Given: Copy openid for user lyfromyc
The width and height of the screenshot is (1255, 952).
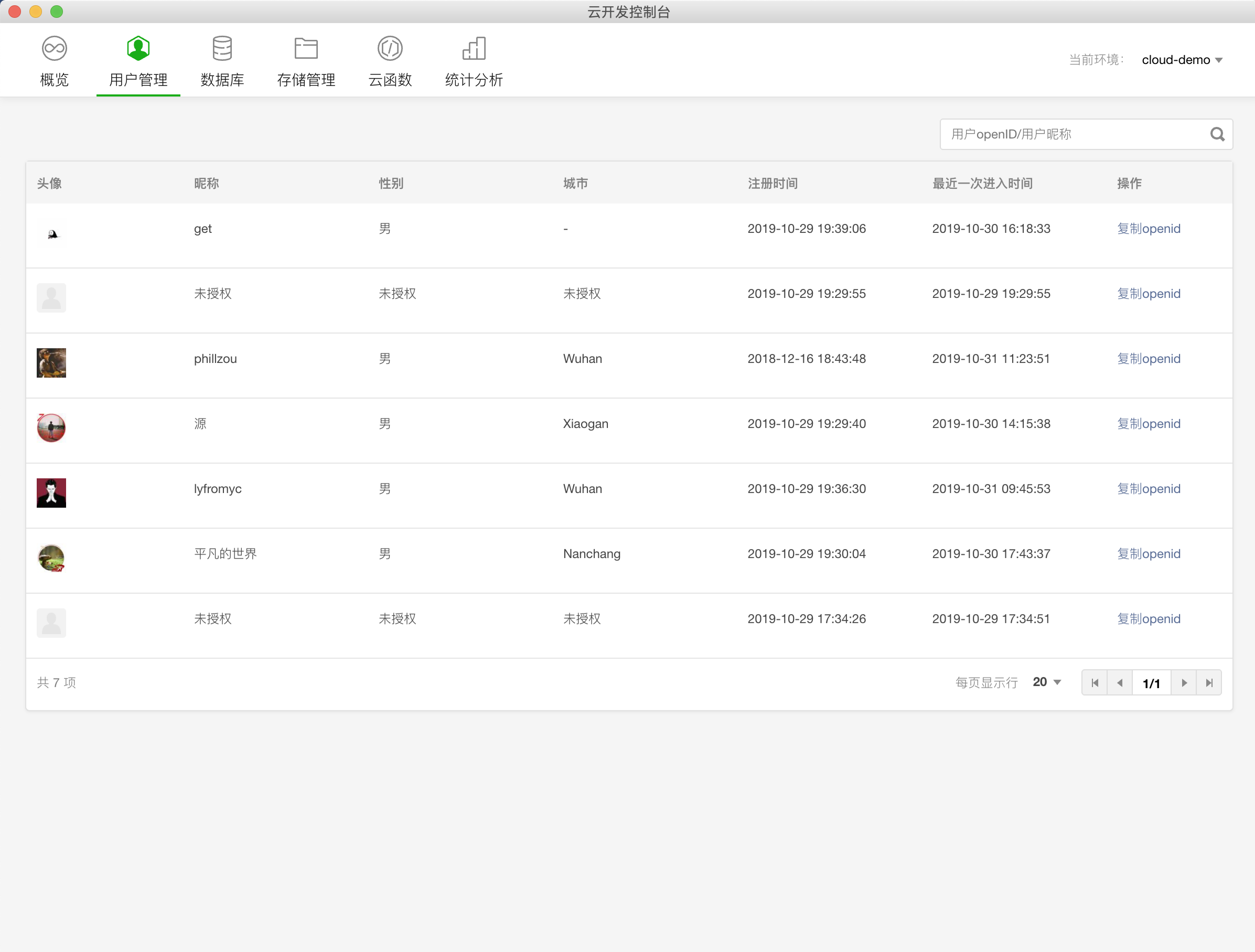Looking at the screenshot, I should point(1149,489).
